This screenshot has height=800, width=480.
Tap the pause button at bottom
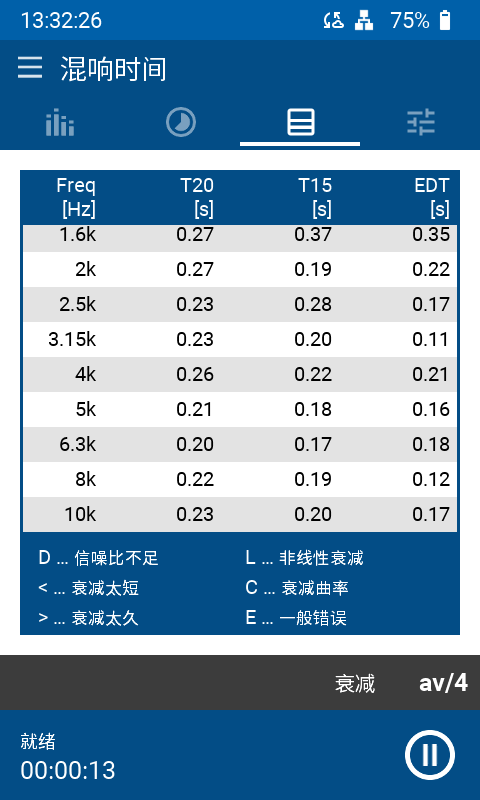430,755
